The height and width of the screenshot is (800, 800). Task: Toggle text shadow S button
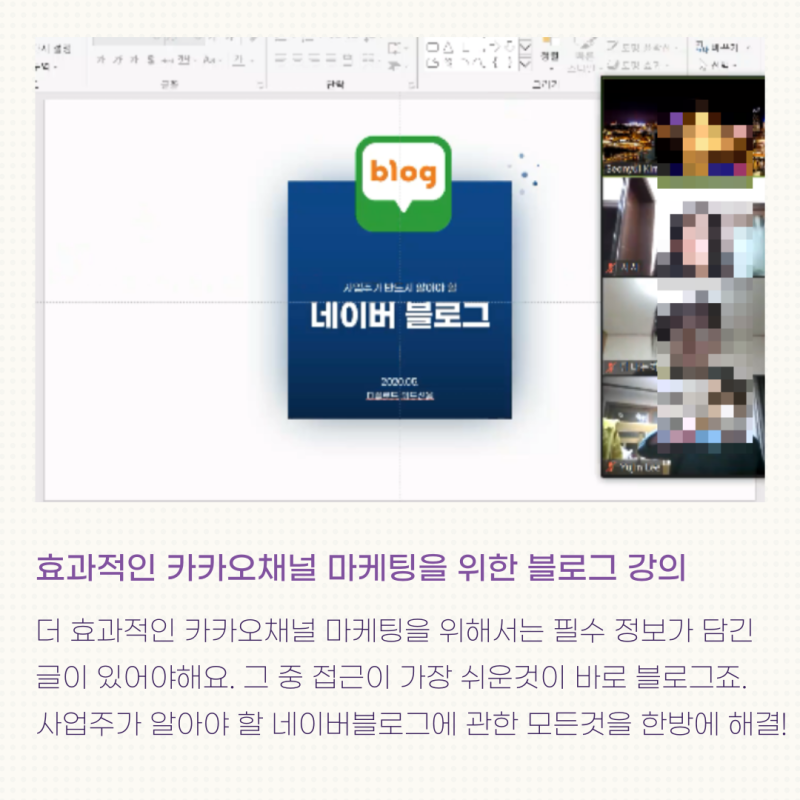tap(151, 60)
